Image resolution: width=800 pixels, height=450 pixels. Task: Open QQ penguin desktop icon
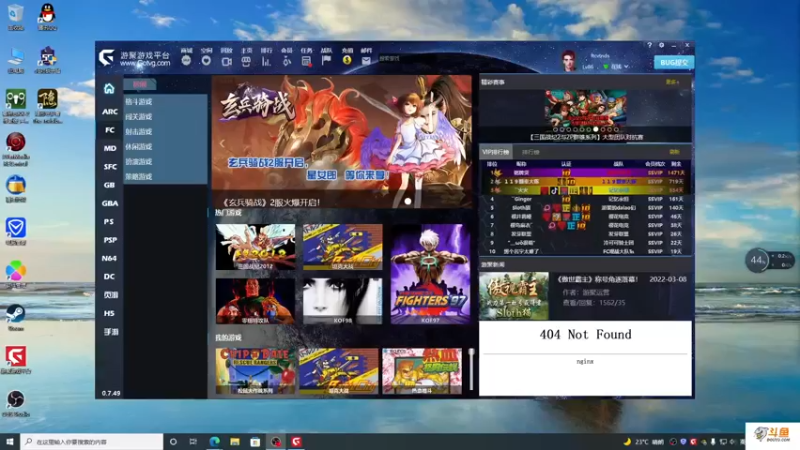(x=47, y=14)
